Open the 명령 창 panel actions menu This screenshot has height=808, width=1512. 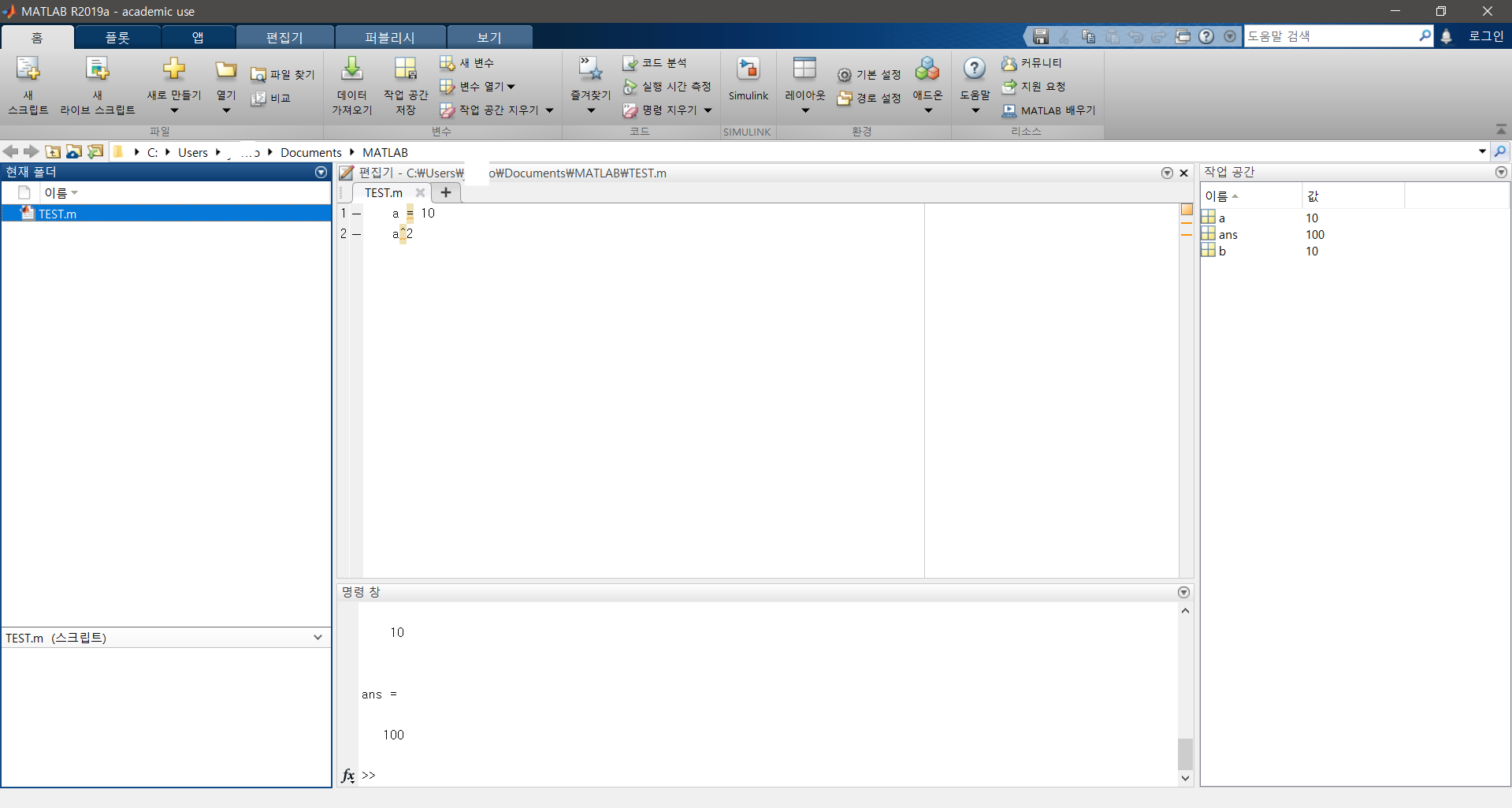click(1183, 592)
